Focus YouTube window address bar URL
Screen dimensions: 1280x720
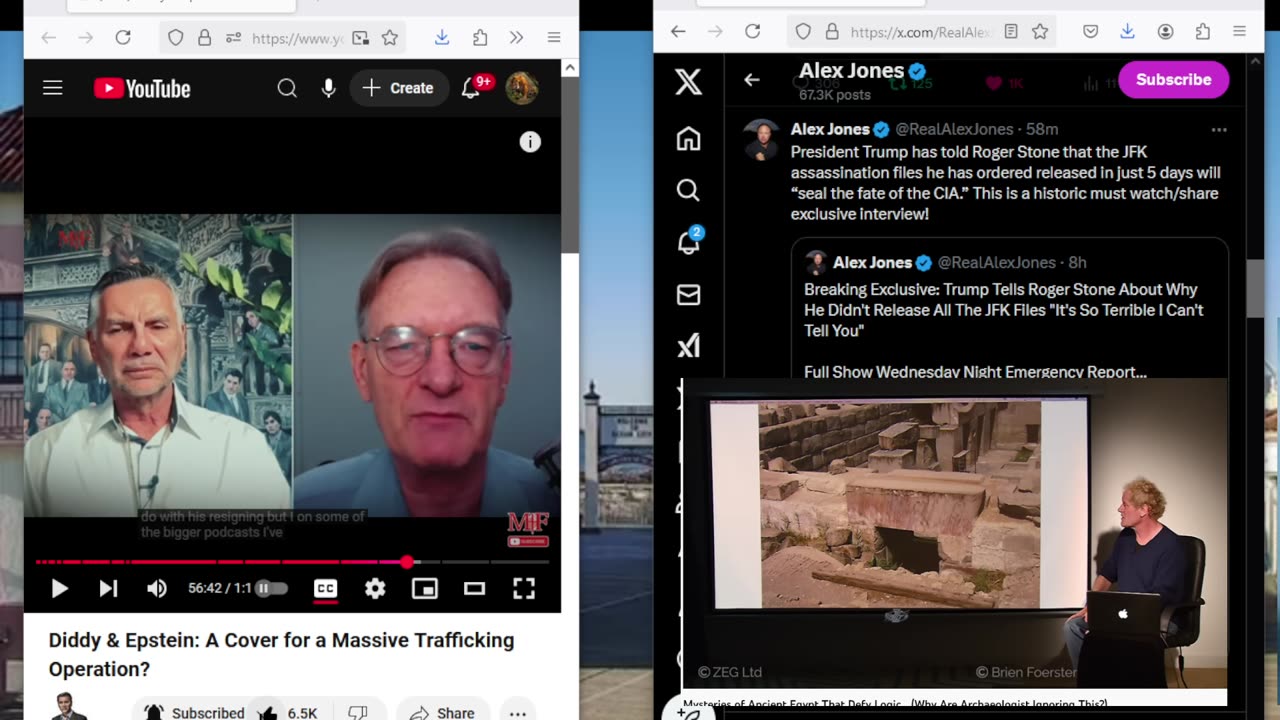tap(297, 38)
